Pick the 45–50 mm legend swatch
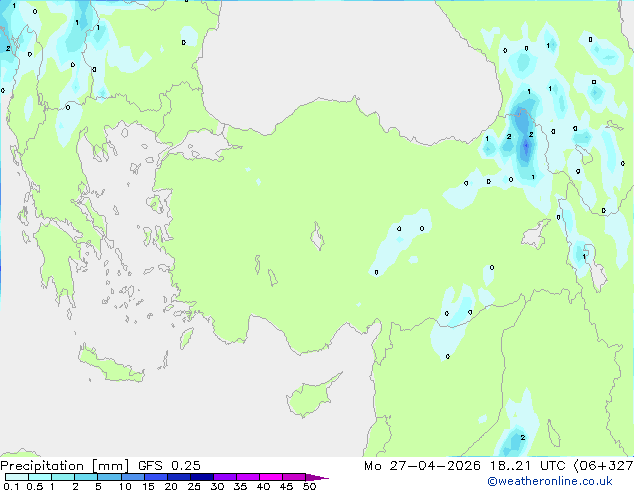 (x=294, y=477)
